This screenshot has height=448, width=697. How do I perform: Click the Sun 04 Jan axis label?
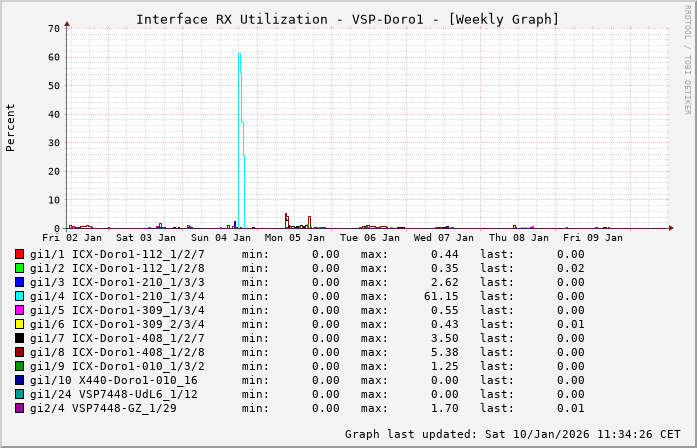coord(221,238)
